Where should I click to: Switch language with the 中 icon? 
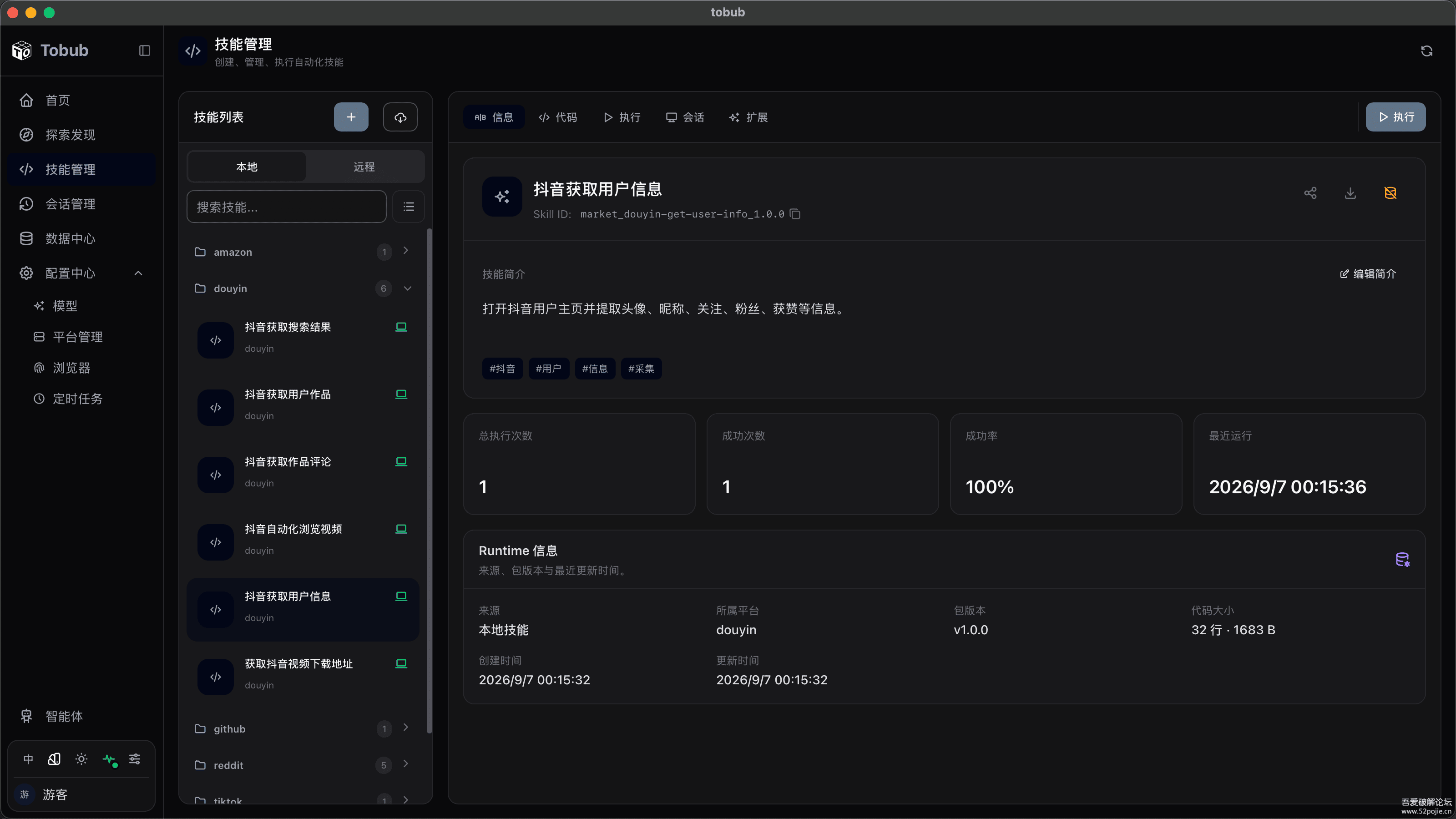(x=28, y=759)
